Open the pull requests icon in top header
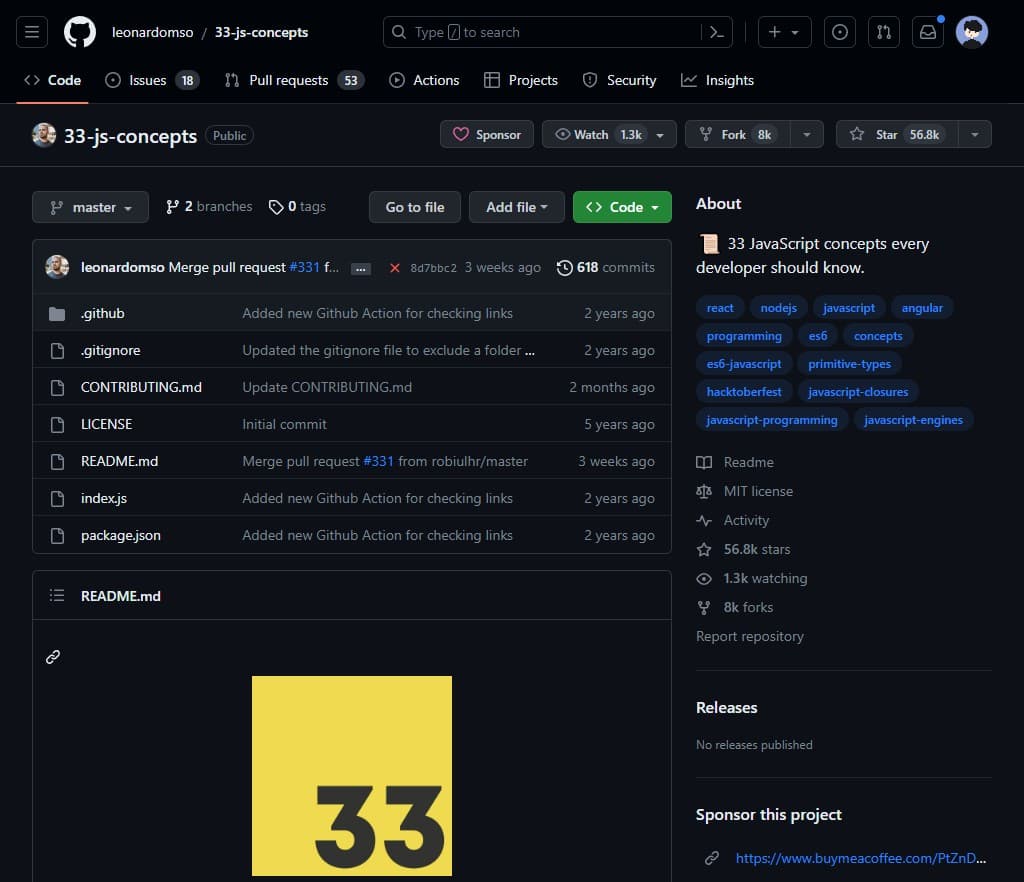 884,32
